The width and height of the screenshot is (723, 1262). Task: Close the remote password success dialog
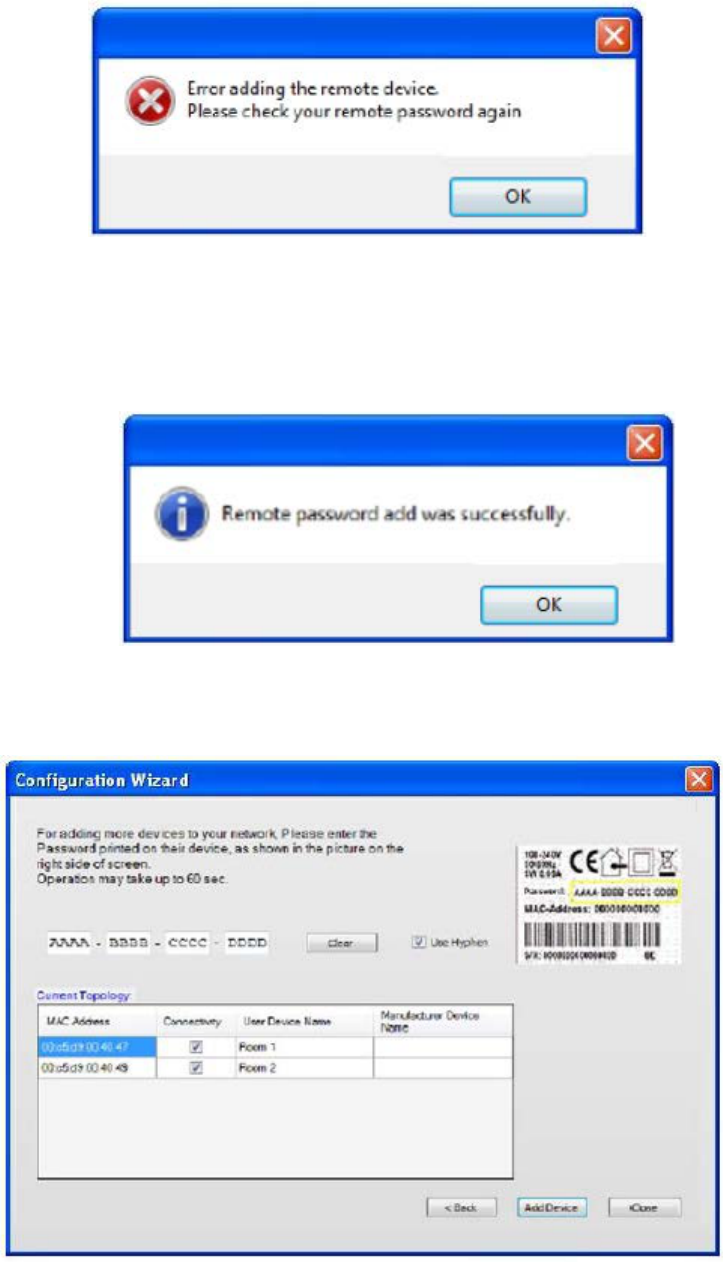point(646,442)
